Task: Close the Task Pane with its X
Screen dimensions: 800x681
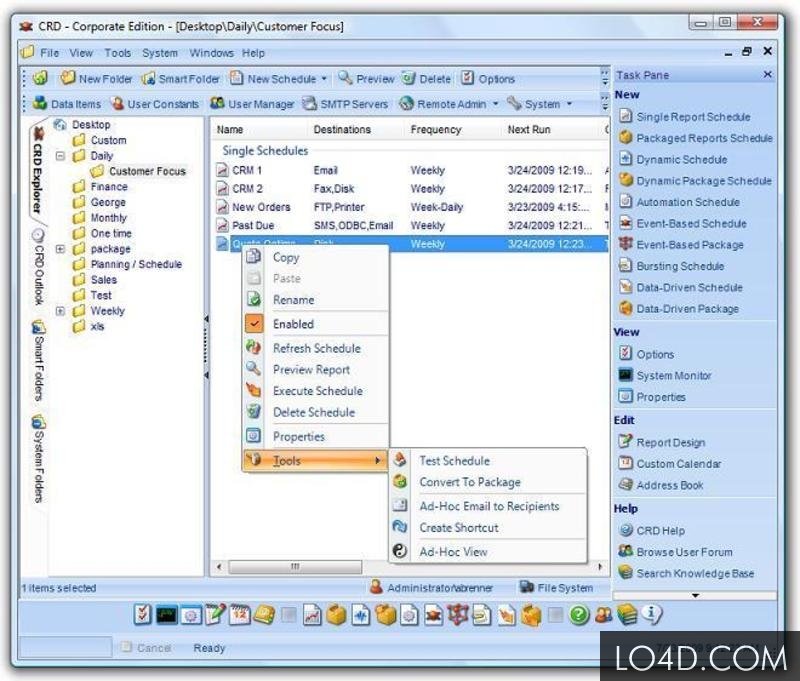Action: click(767, 74)
